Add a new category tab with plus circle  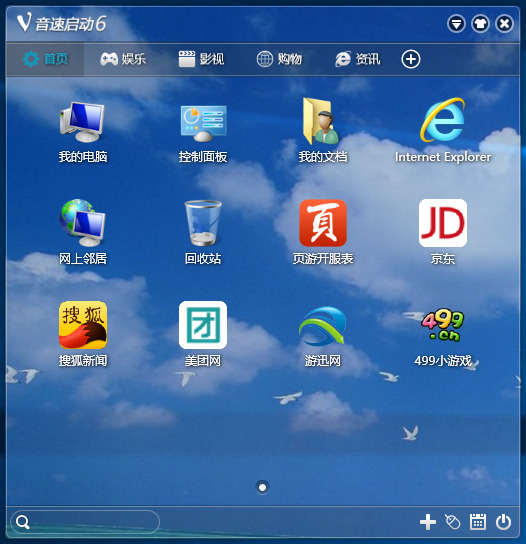point(411,59)
